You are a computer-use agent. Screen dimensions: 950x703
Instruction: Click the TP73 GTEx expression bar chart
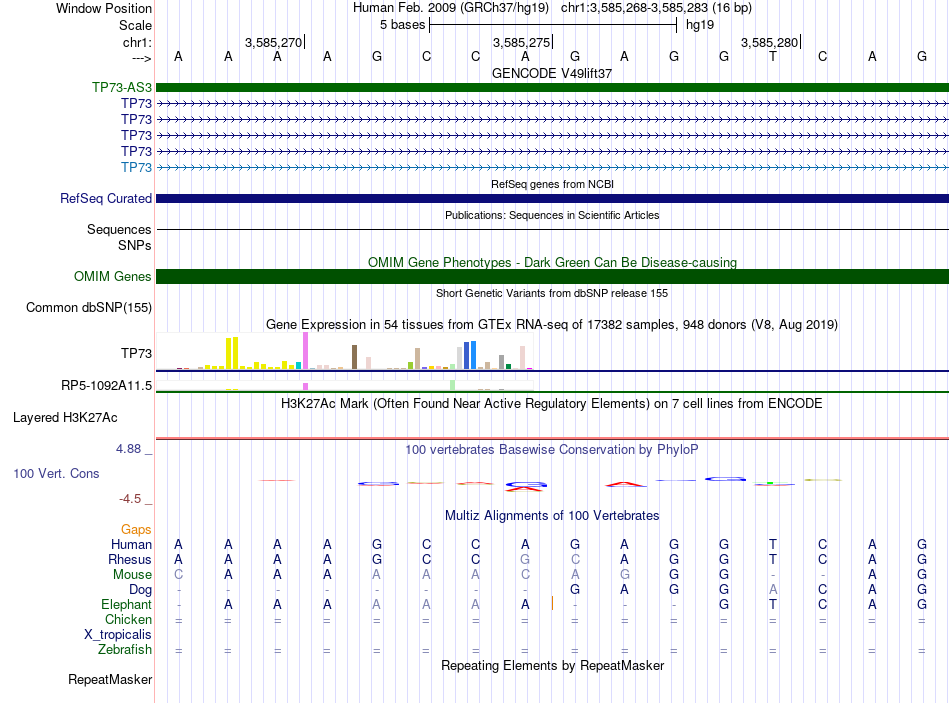pos(345,351)
